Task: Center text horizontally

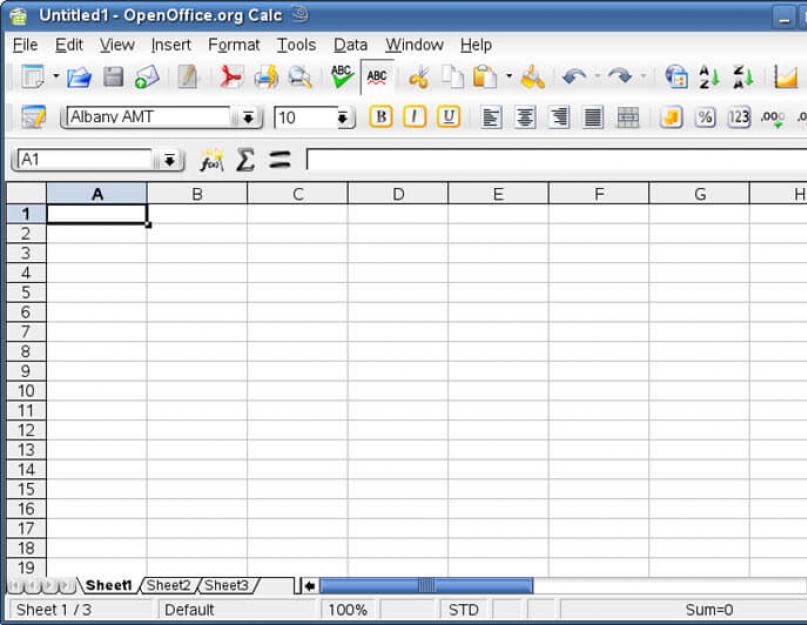Action: point(524,117)
